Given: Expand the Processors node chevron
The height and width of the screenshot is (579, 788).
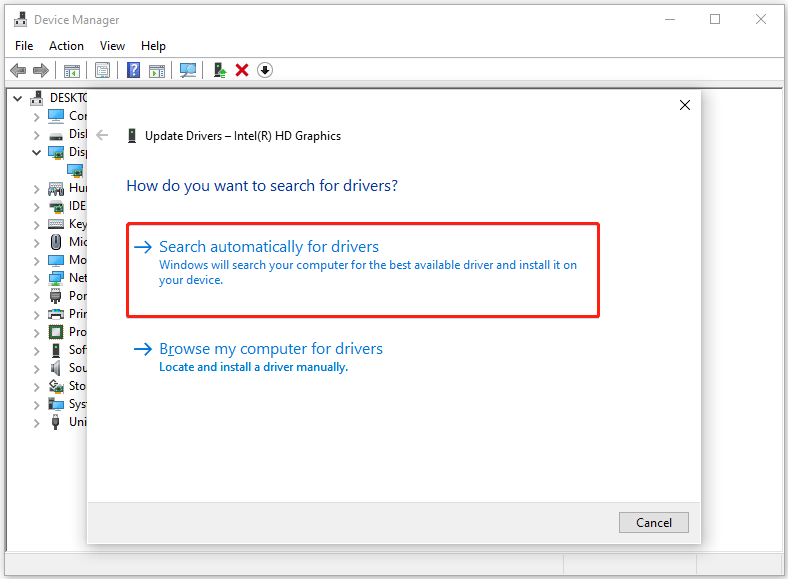Looking at the screenshot, I should pos(36,333).
